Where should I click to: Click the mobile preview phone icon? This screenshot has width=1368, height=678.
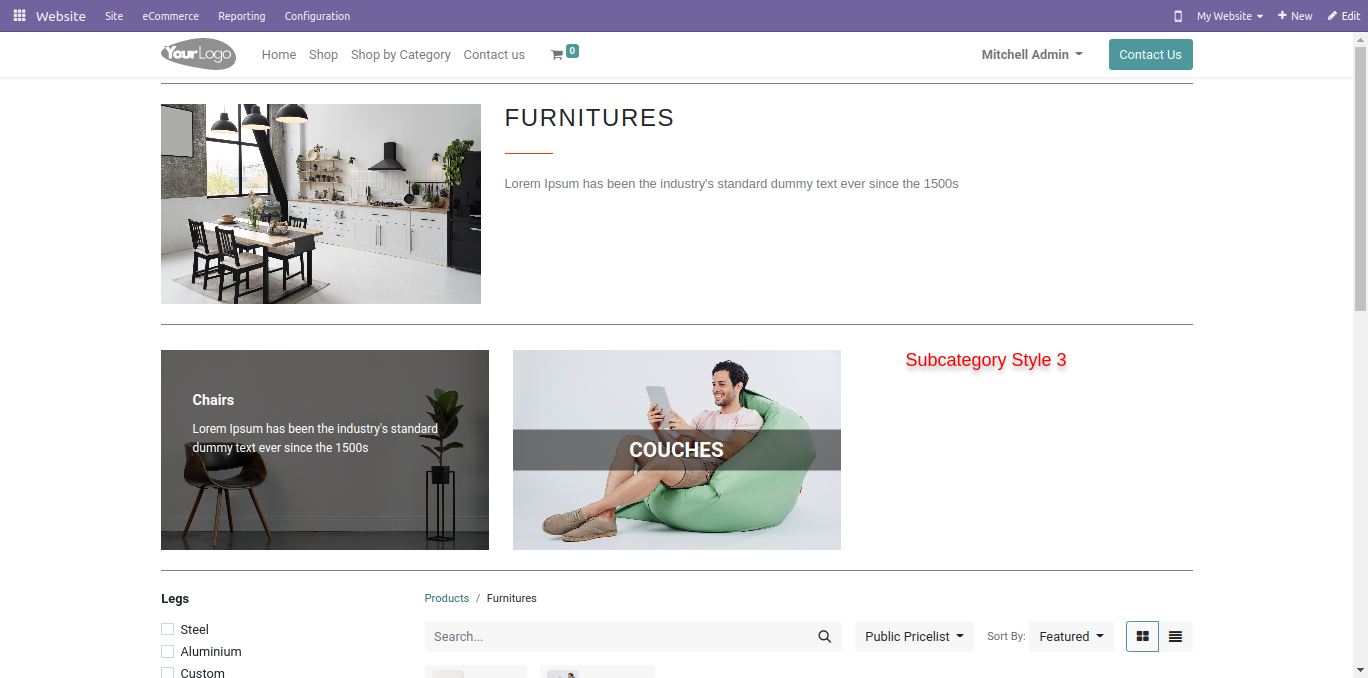click(1178, 16)
